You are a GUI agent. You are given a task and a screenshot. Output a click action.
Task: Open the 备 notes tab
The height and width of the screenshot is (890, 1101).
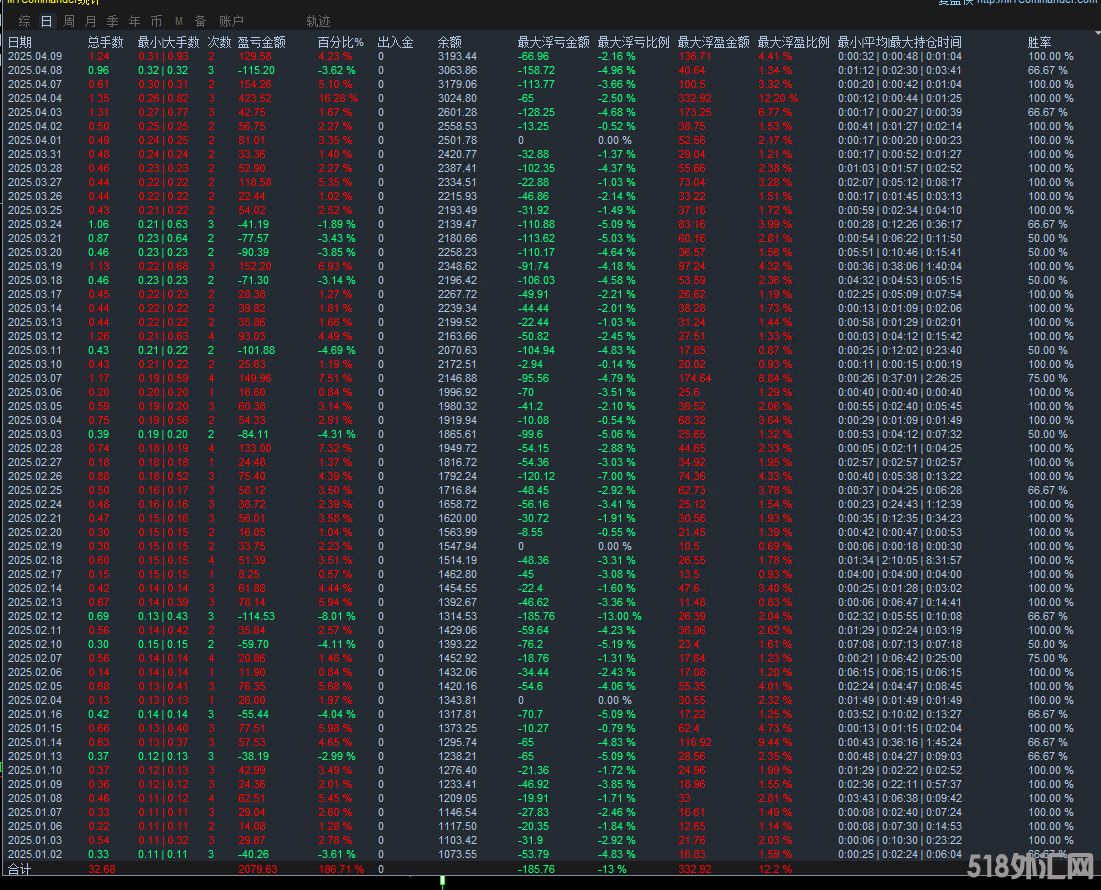[x=200, y=21]
